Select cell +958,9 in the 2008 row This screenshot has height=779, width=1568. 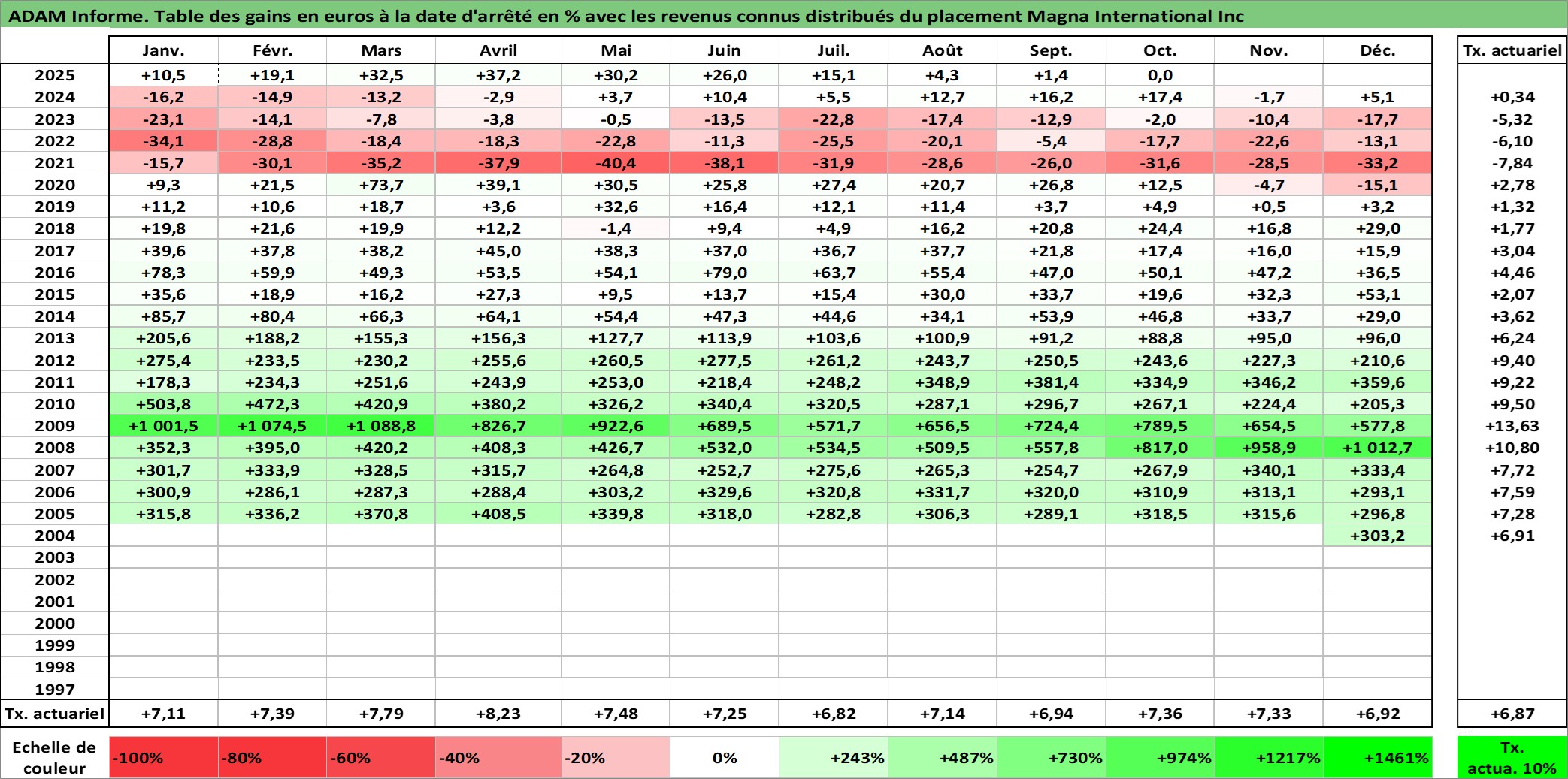[1269, 448]
